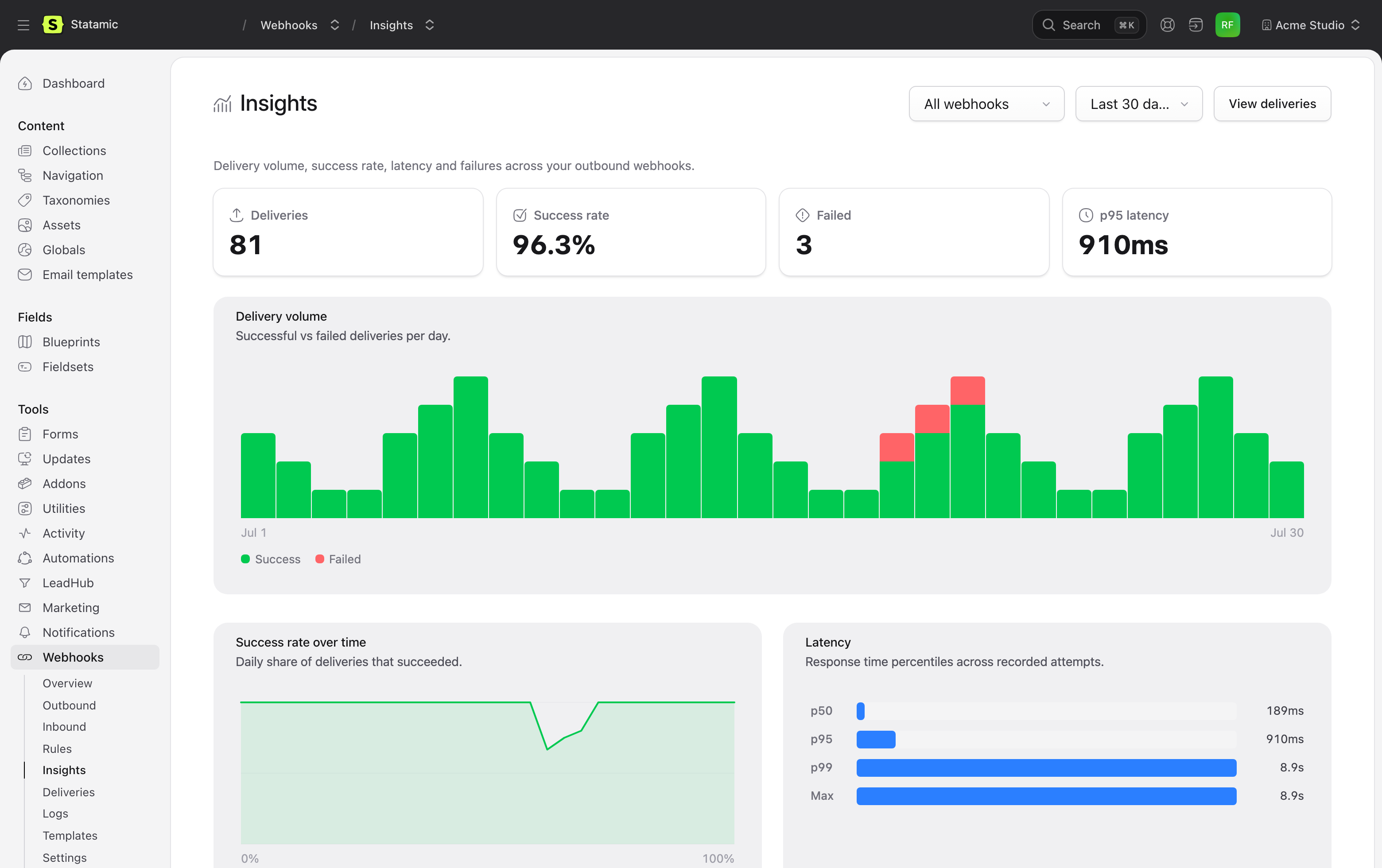Click the Email templates envelope icon
Image resolution: width=1382 pixels, height=868 pixels.
coord(25,274)
